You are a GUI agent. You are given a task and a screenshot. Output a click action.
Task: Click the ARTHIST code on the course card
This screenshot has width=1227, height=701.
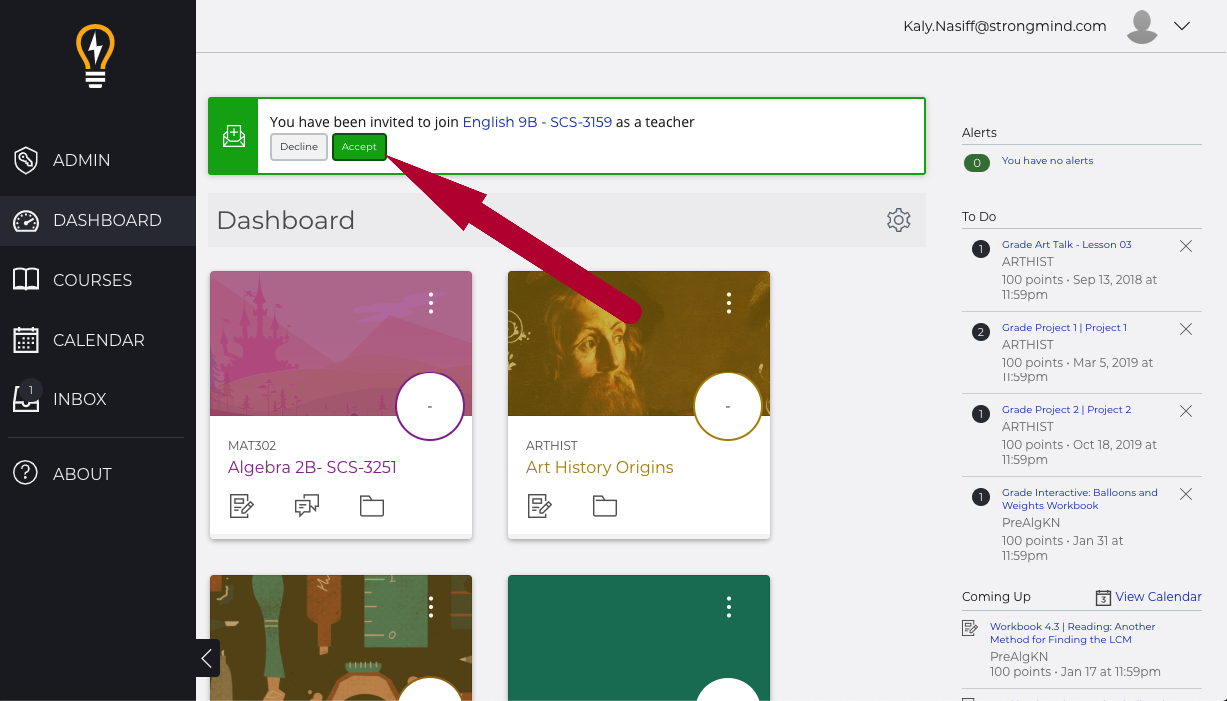pos(552,446)
